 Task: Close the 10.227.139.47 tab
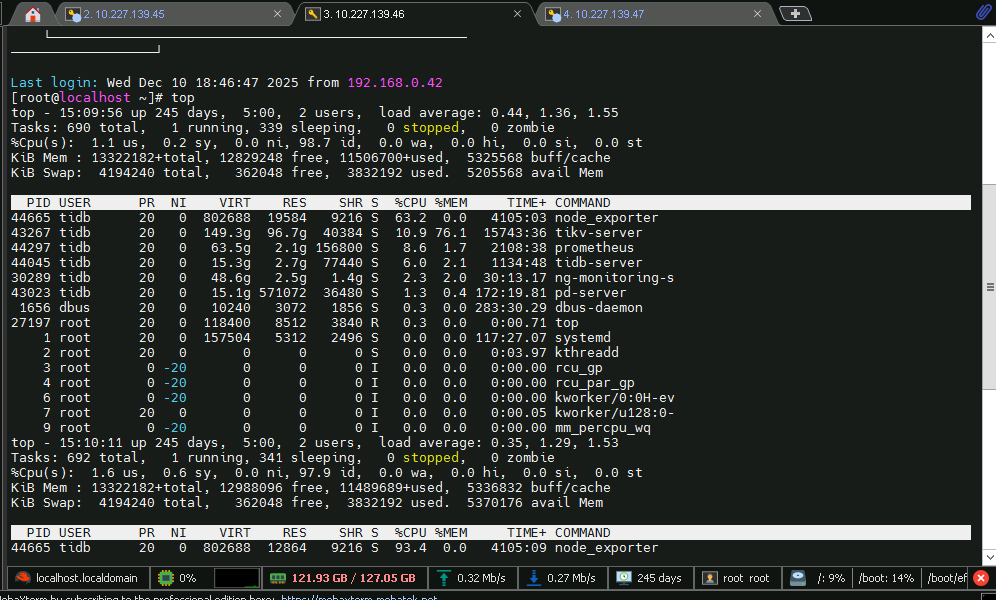click(x=758, y=14)
